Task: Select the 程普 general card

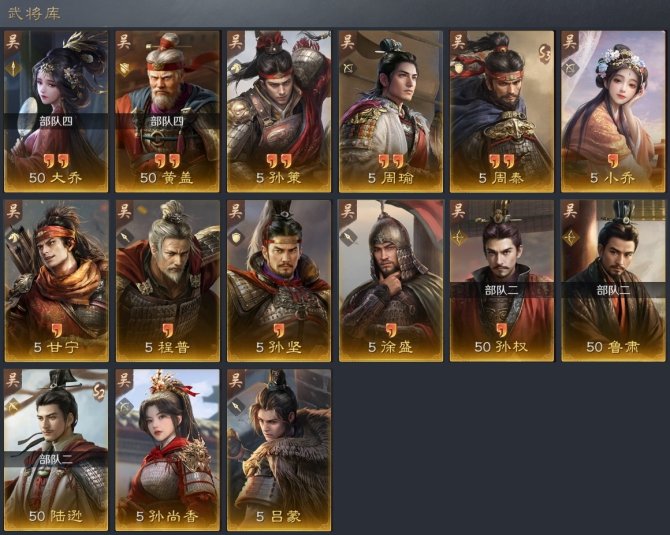Action: [168, 281]
